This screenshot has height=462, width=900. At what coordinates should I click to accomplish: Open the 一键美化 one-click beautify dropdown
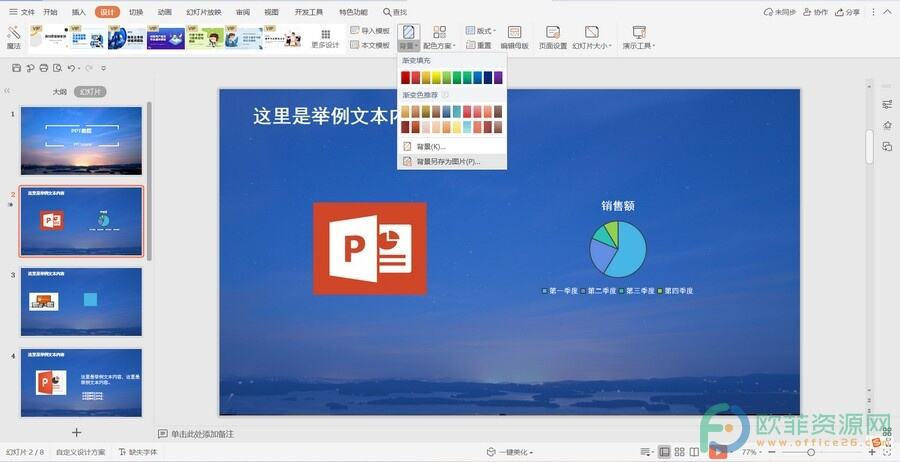pyautogui.click(x=510, y=452)
